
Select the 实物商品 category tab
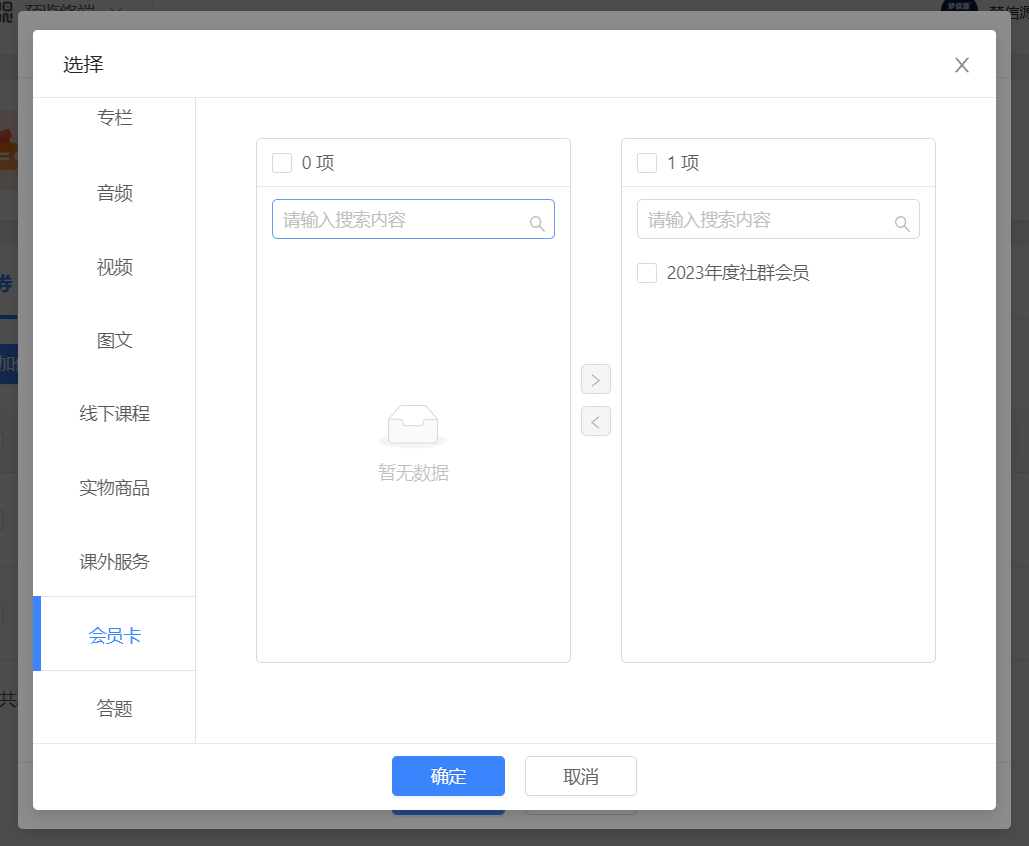[x=115, y=488]
